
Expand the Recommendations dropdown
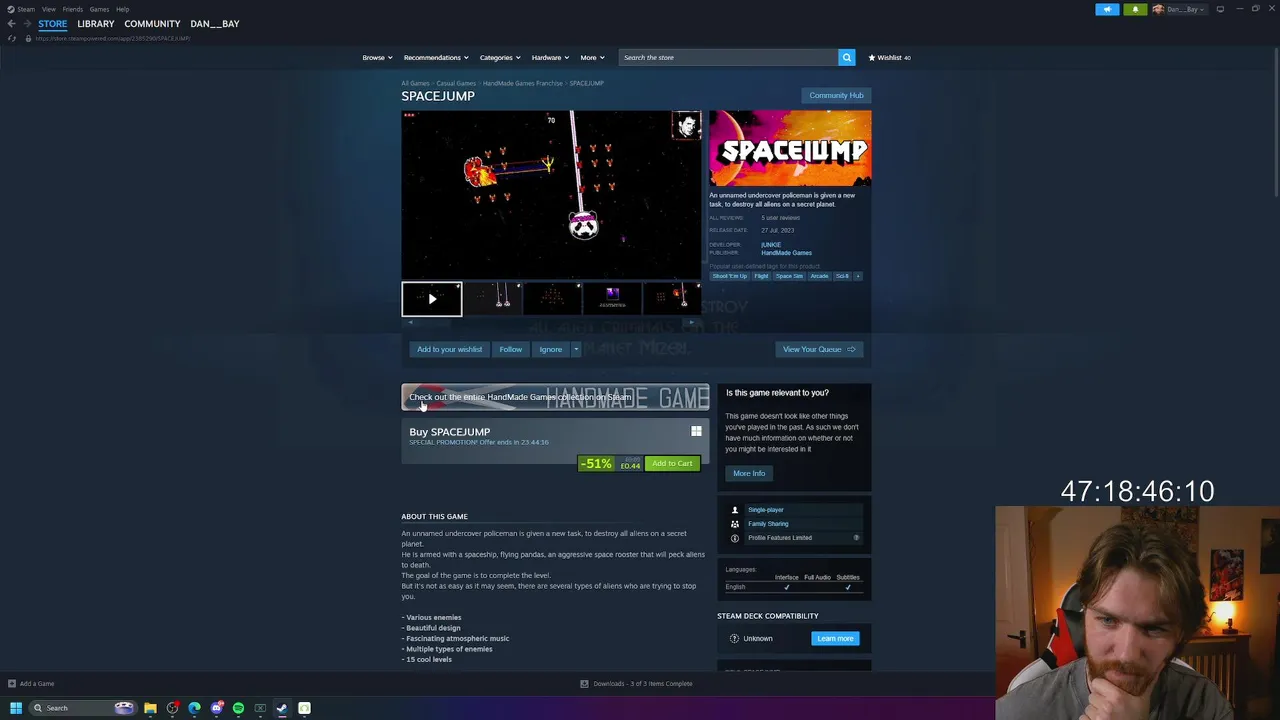[x=436, y=58]
